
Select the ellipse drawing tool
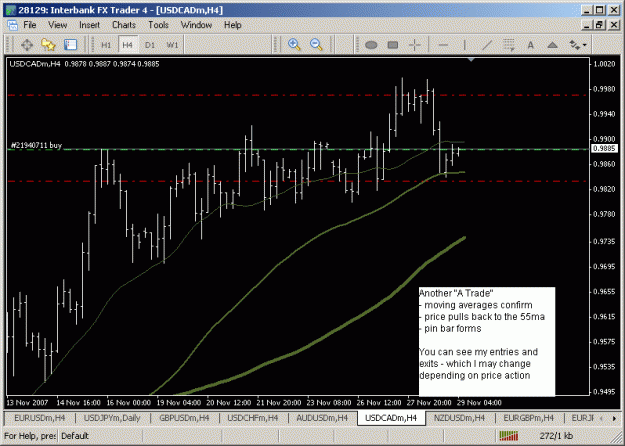[x=371, y=45]
